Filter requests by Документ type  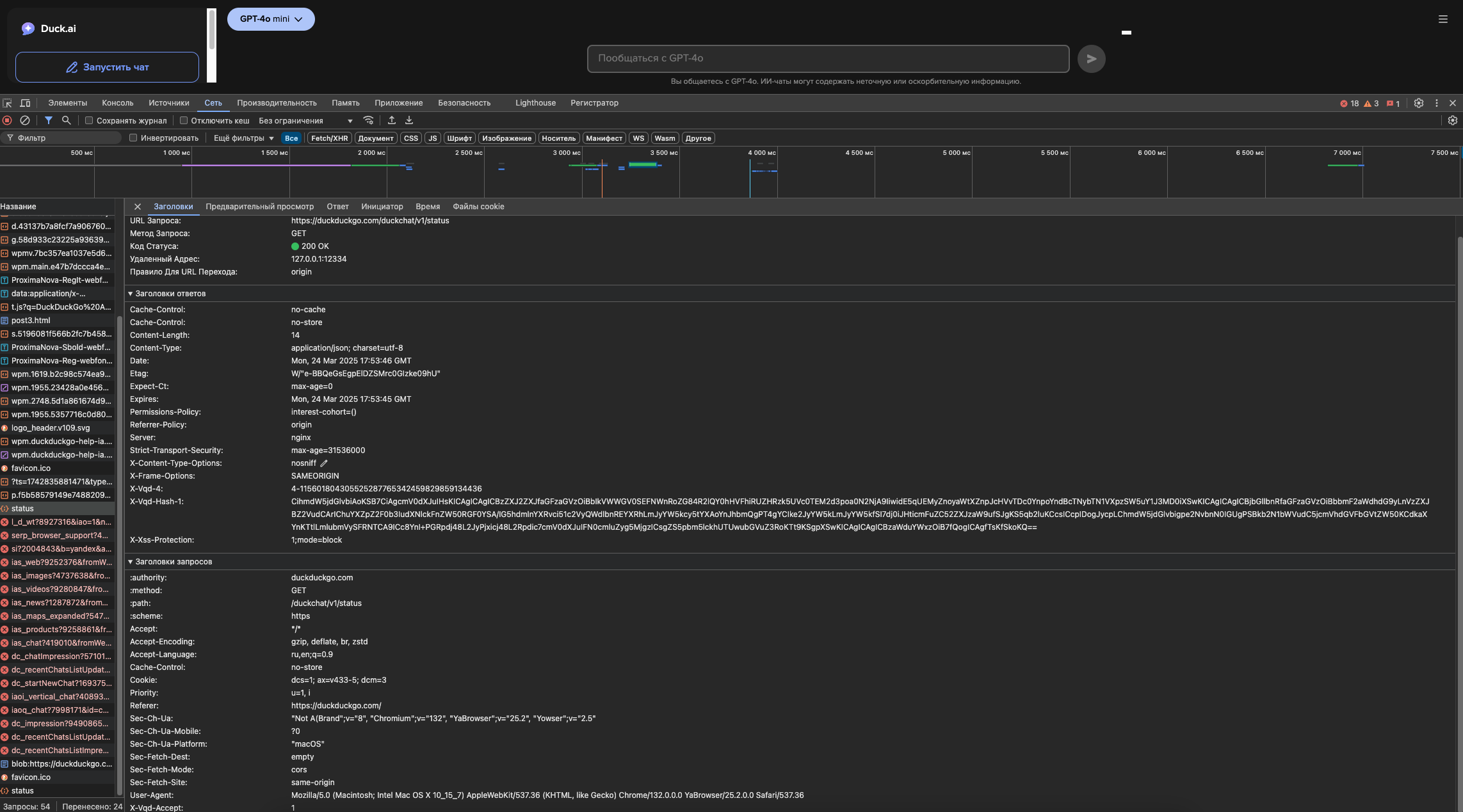coord(376,138)
